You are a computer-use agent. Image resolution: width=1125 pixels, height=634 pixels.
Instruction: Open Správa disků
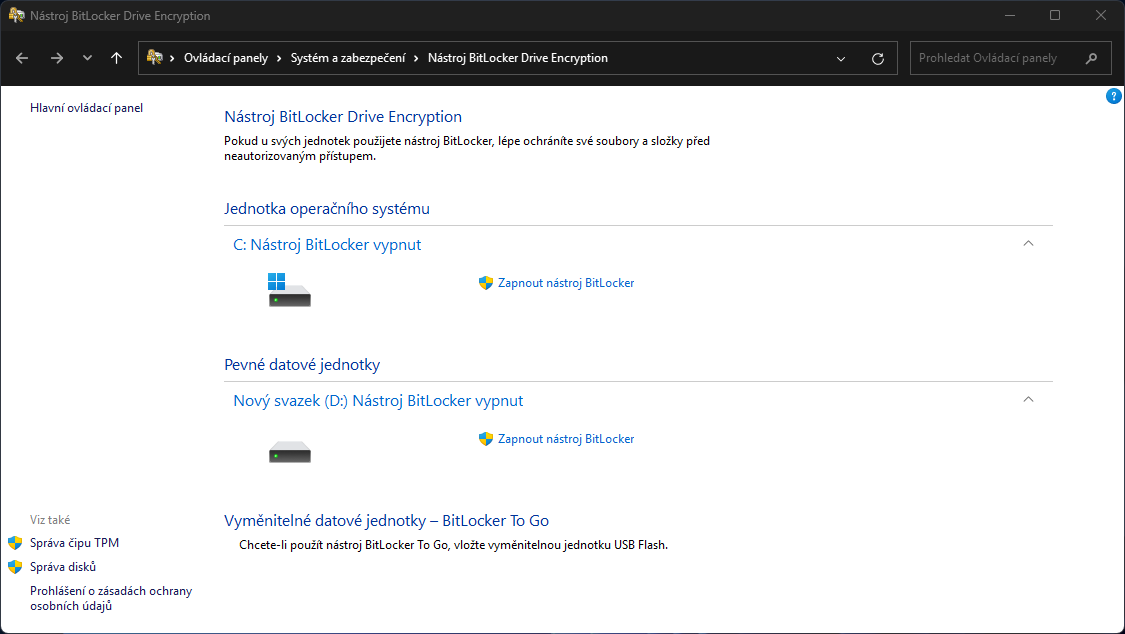tap(63, 567)
